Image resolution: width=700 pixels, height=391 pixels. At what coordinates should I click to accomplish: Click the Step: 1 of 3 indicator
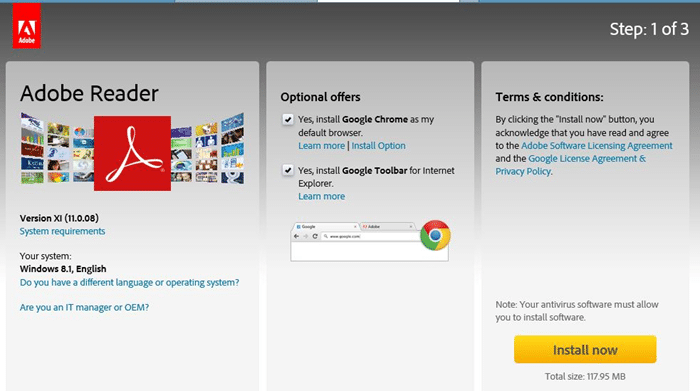649,29
